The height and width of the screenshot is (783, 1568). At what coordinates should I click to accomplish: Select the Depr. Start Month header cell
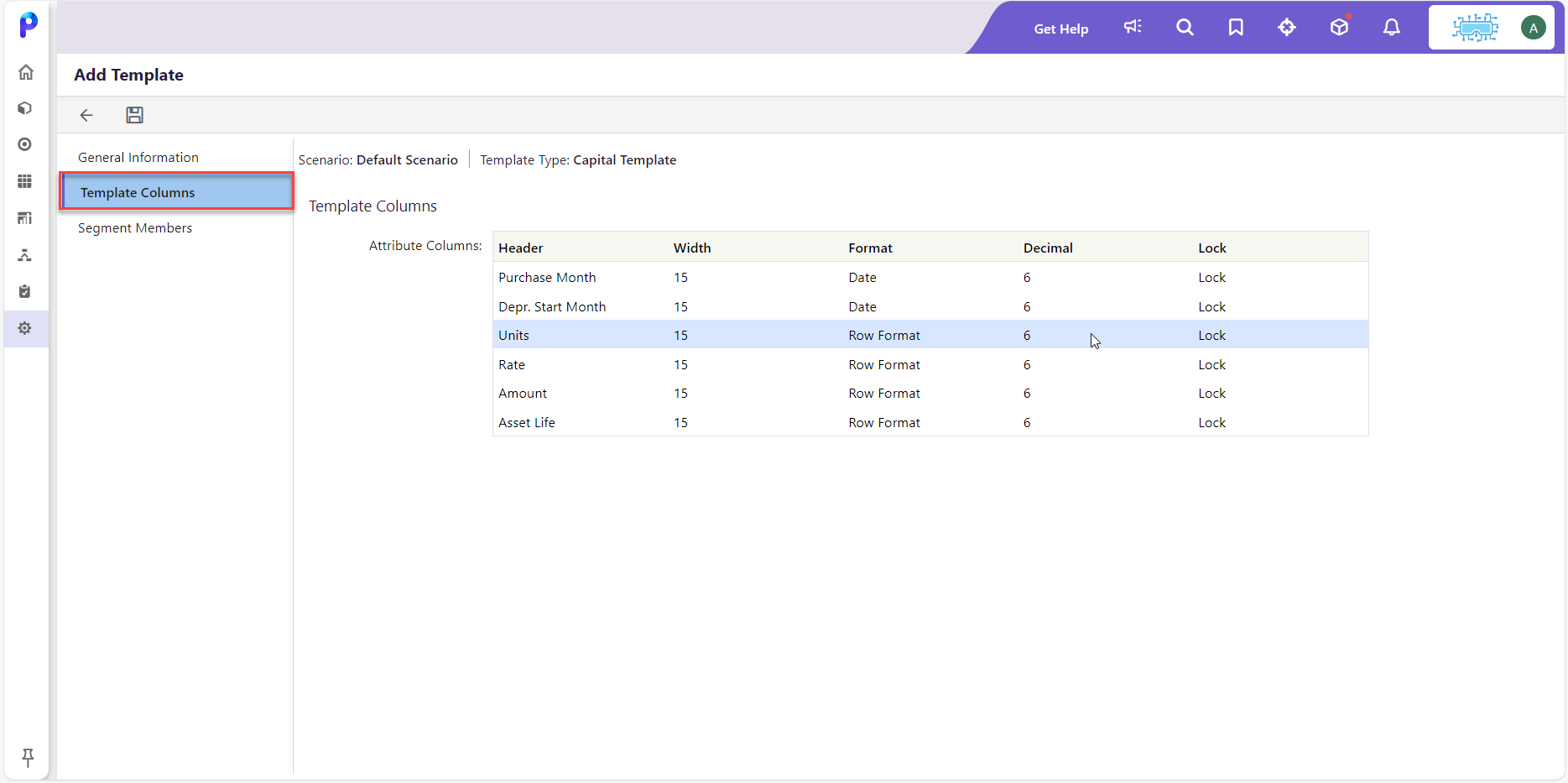(x=552, y=306)
